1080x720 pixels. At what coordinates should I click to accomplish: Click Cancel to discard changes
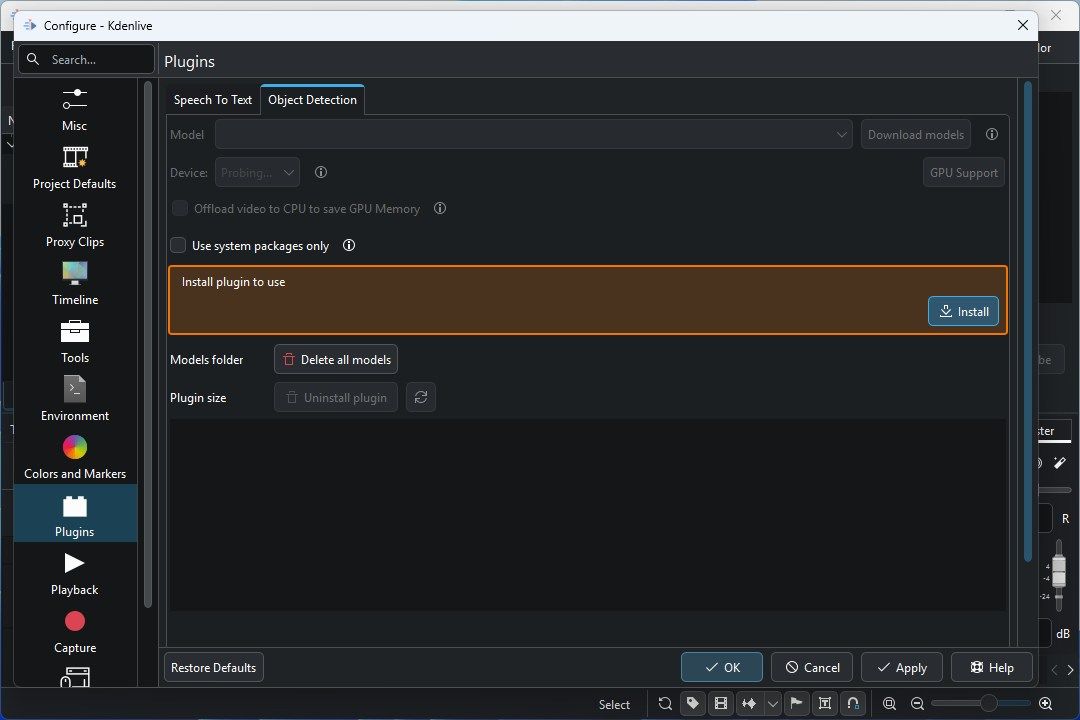click(x=812, y=667)
